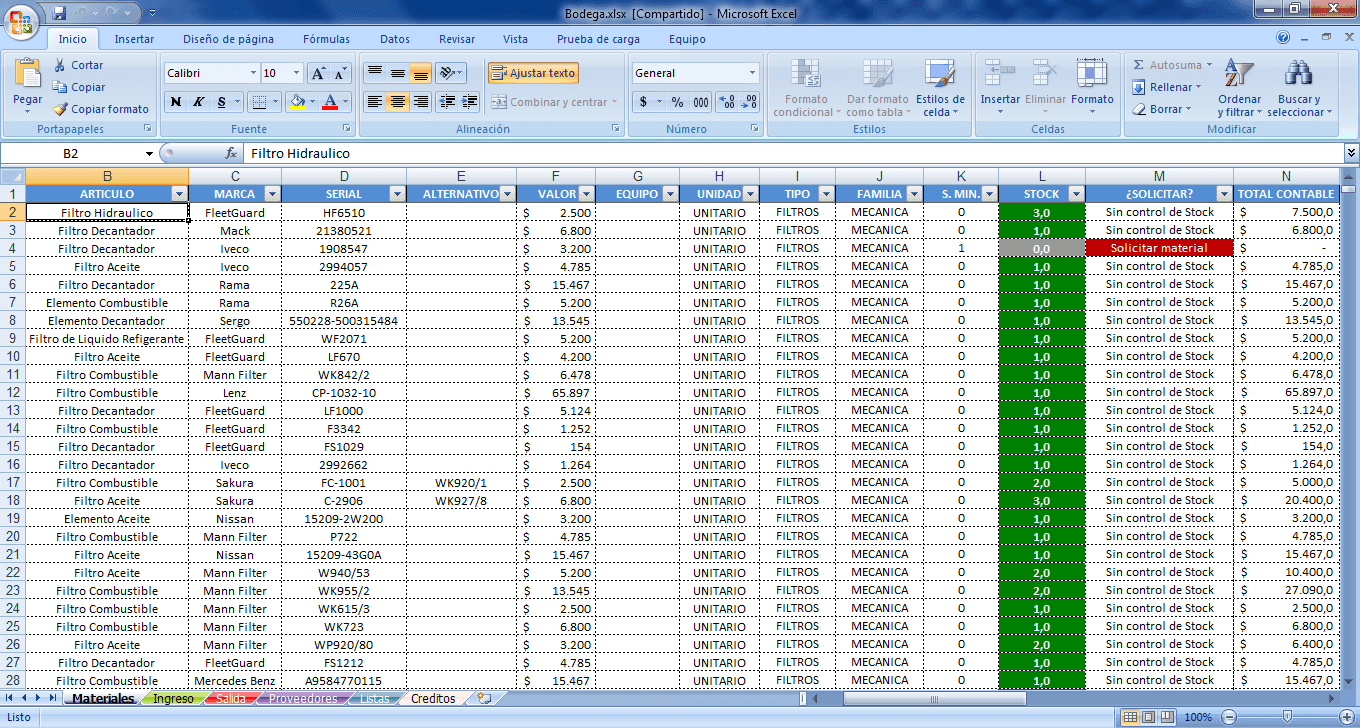Toggle Ajustar texto wrap option

533,73
